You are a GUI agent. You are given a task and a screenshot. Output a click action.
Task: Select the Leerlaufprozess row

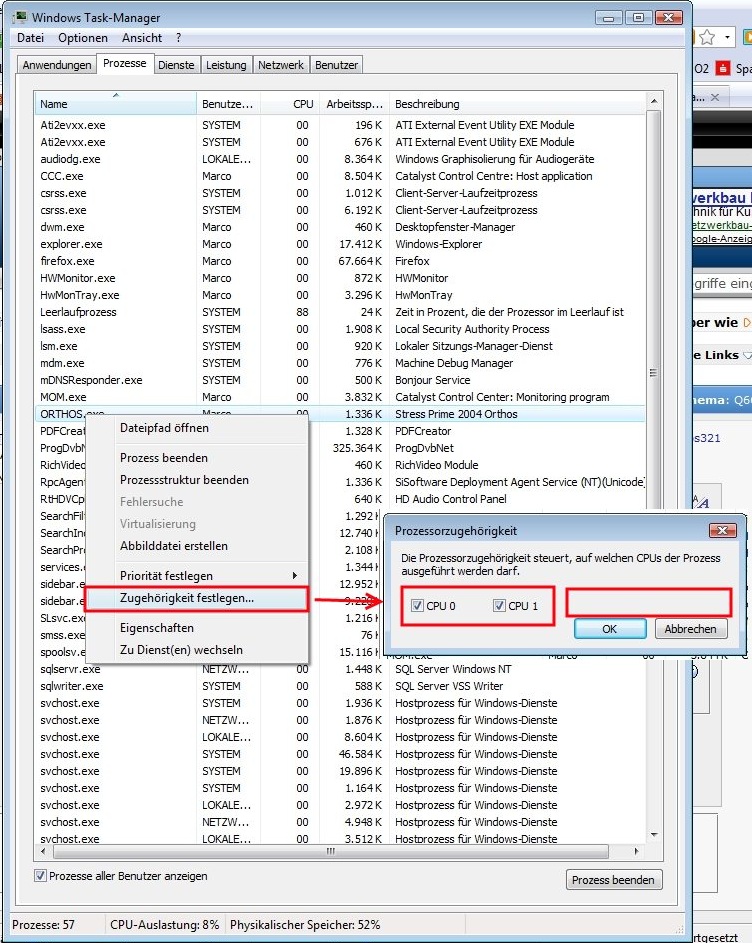[x=340, y=312]
